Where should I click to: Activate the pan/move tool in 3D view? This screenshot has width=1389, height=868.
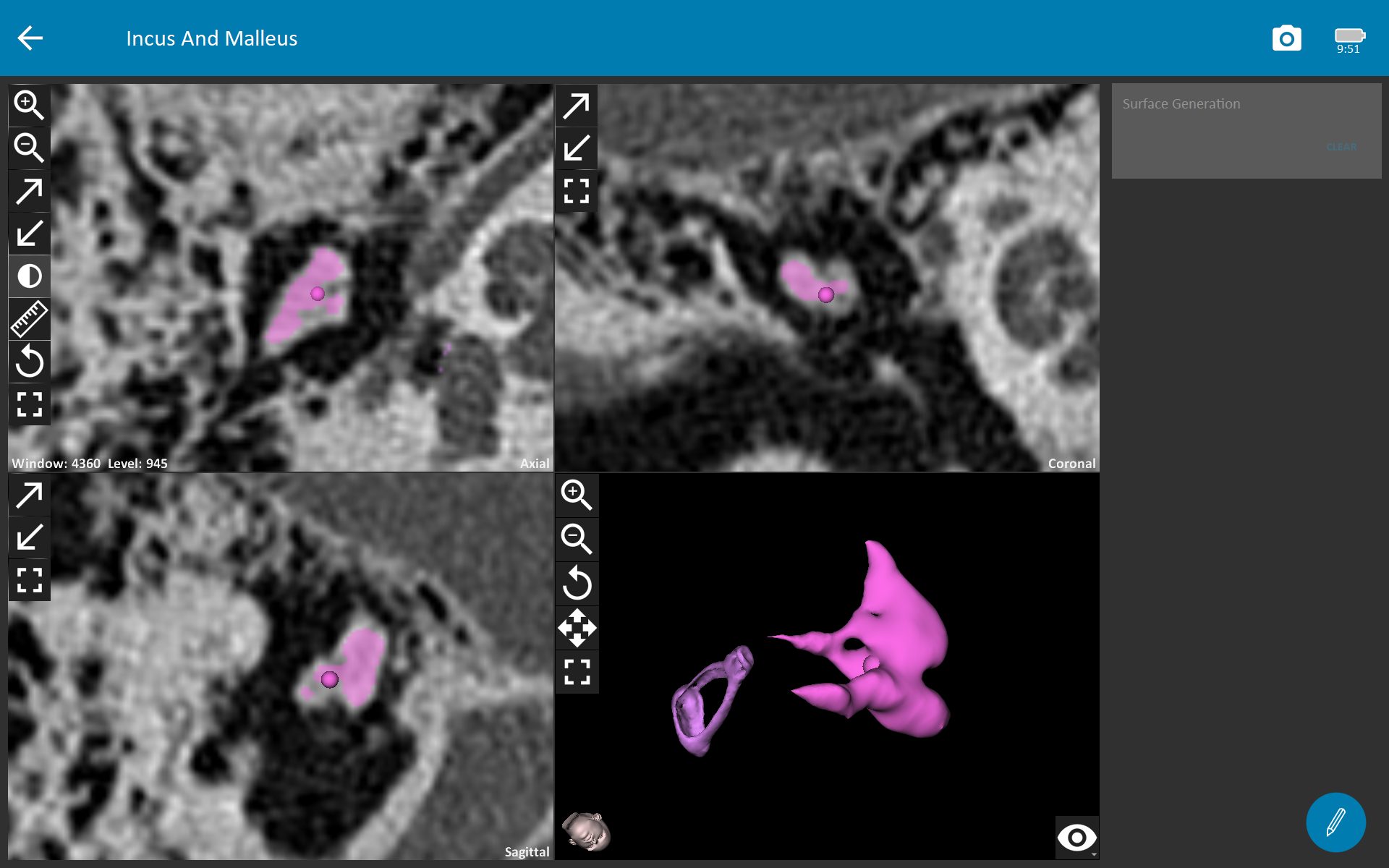point(577,628)
